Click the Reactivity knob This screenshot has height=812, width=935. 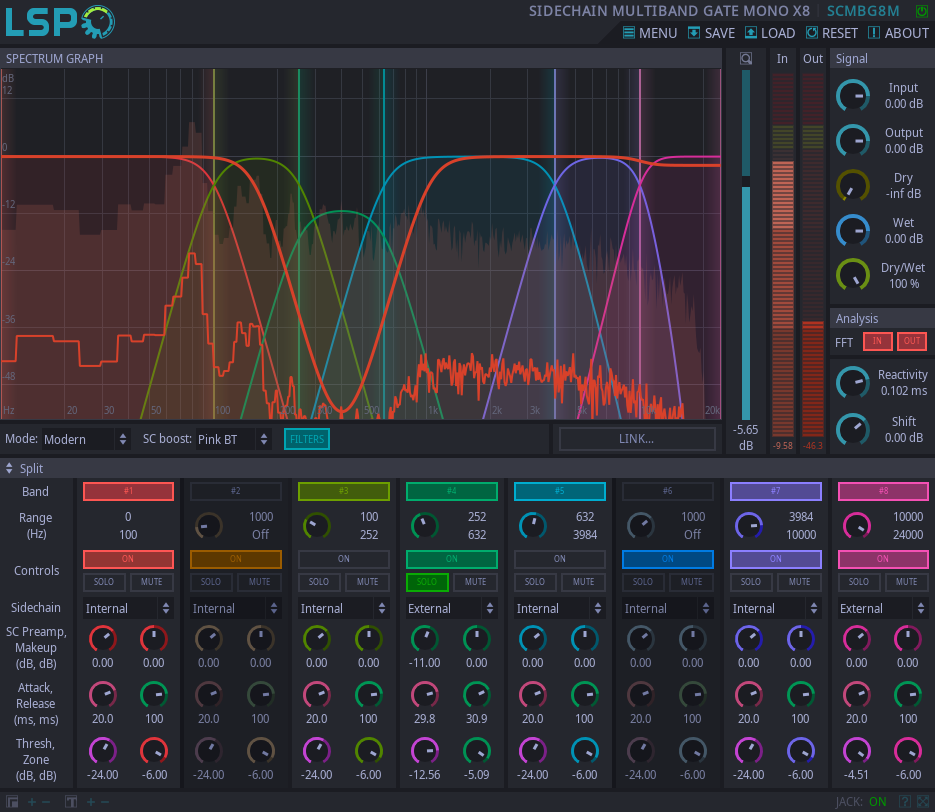pos(853,382)
